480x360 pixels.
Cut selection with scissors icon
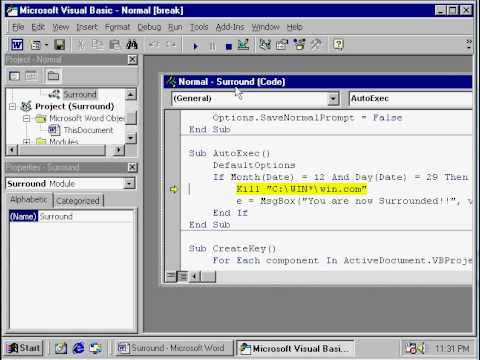coord(81,44)
